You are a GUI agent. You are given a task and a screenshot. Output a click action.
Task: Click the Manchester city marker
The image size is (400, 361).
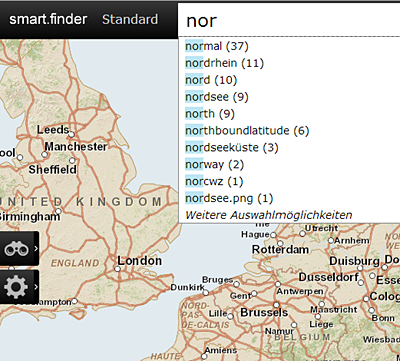tap(44, 155)
